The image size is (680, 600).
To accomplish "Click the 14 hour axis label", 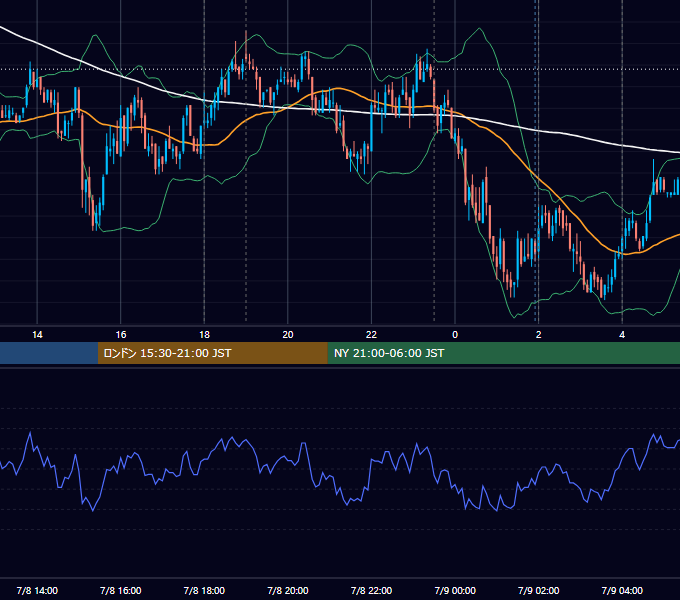I will tap(37, 335).
